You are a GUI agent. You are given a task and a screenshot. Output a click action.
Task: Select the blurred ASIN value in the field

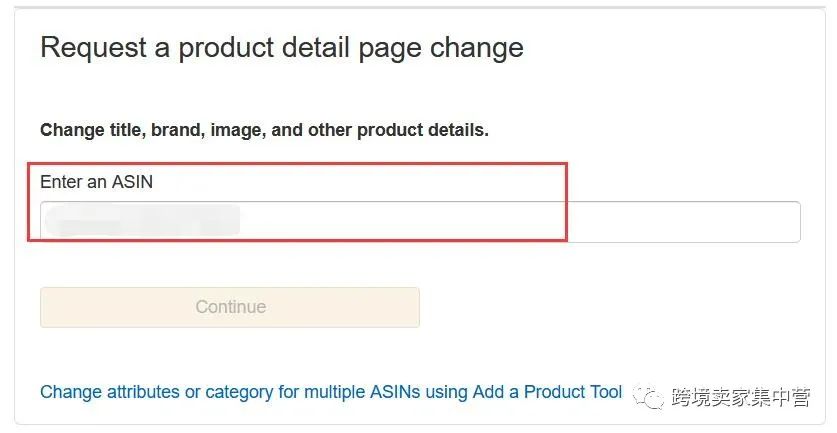[x=142, y=221]
